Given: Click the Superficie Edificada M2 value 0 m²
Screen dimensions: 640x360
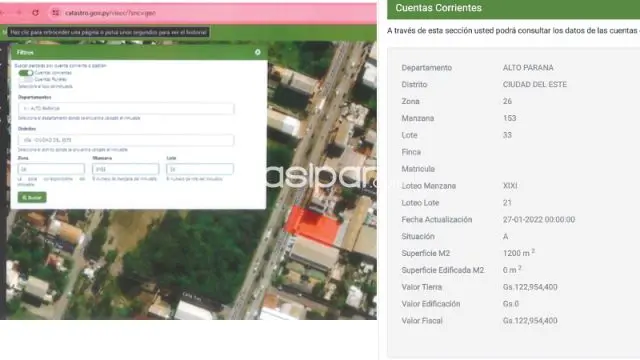Looking at the screenshot, I should pyautogui.click(x=512, y=270).
